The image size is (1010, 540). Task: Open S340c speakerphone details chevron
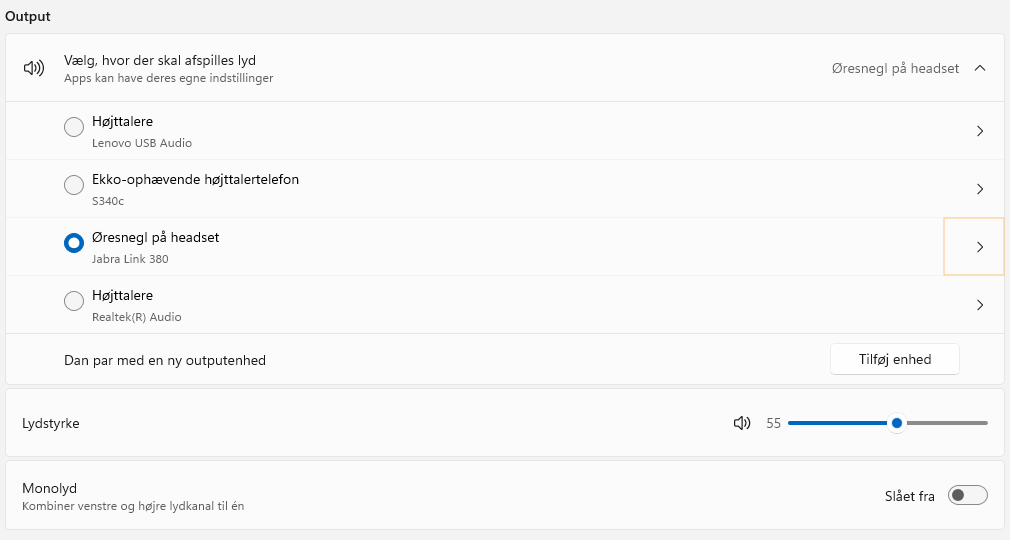(980, 189)
